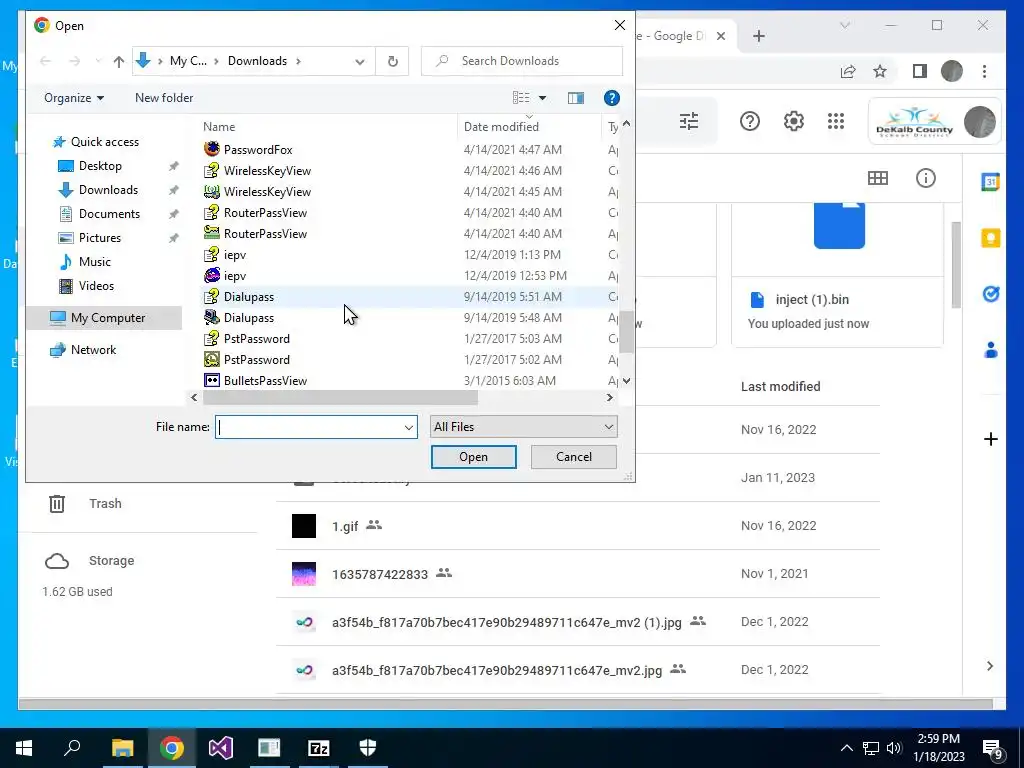Screen dimensions: 1024x768
Task: Select the BulletsPassView file
Action: (265, 381)
